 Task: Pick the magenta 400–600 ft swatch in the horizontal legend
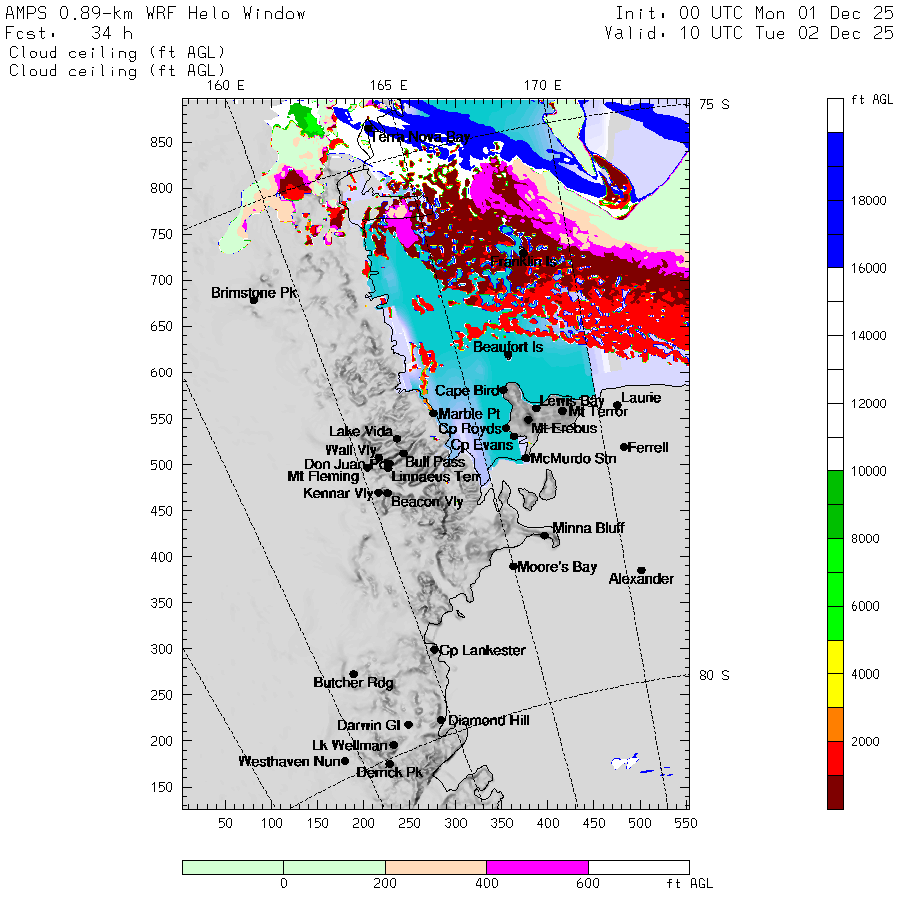[x=537, y=867]
